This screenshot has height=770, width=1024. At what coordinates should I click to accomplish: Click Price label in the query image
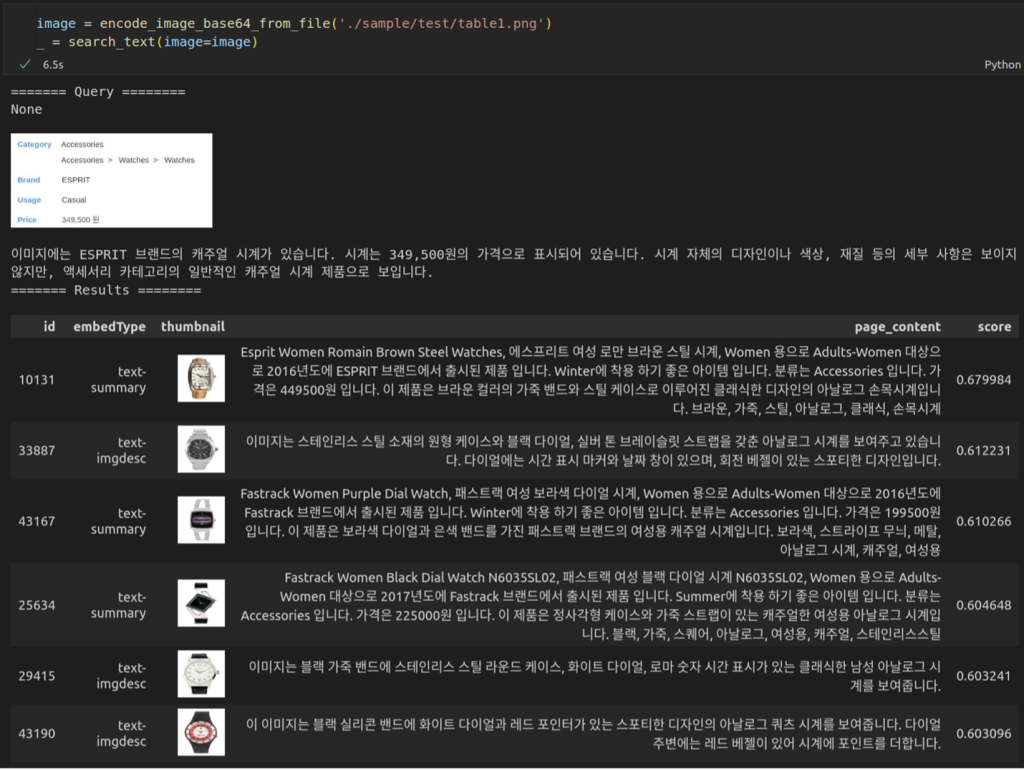point(27,219)
